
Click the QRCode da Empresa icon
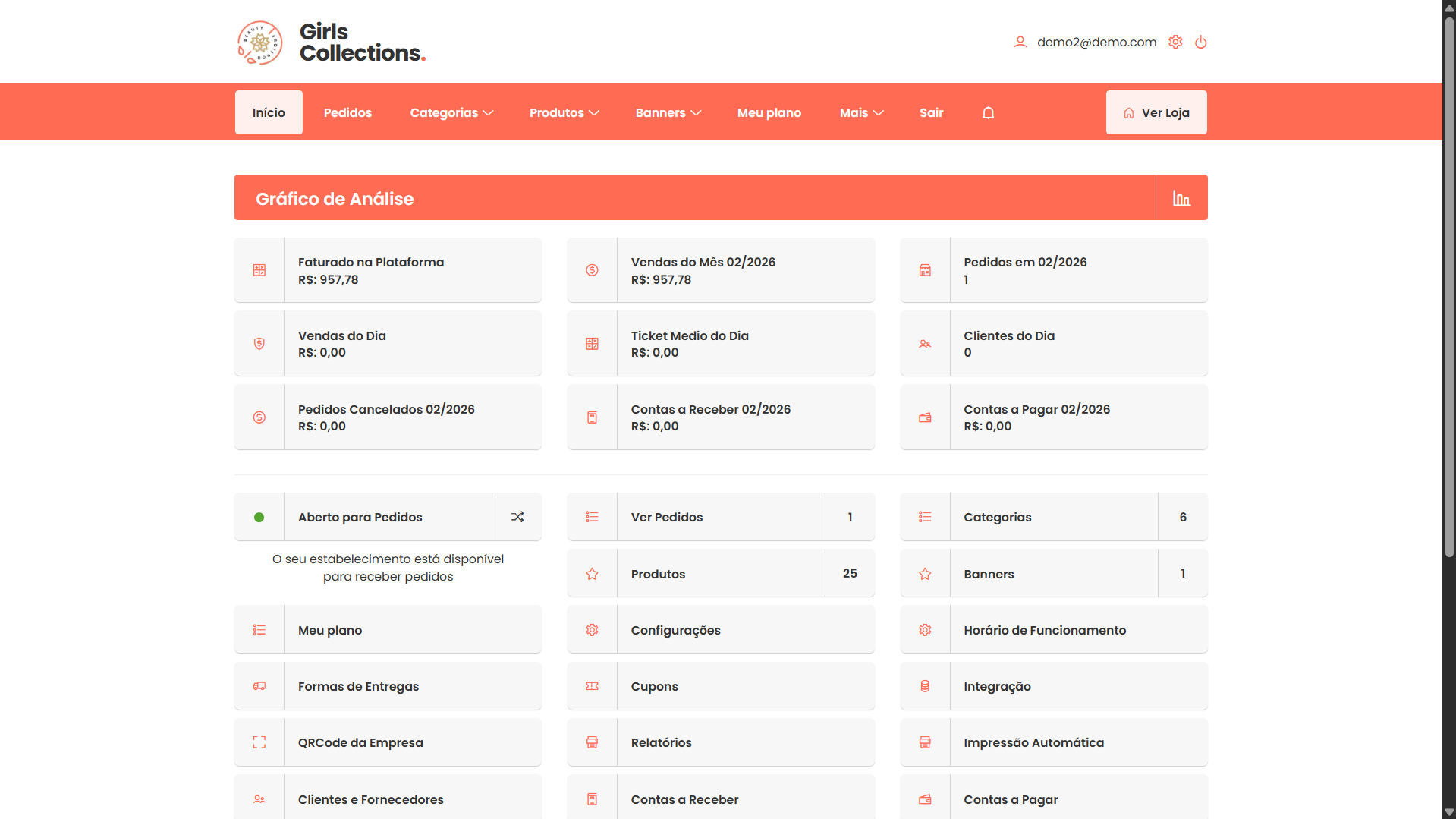coord(259,742)
